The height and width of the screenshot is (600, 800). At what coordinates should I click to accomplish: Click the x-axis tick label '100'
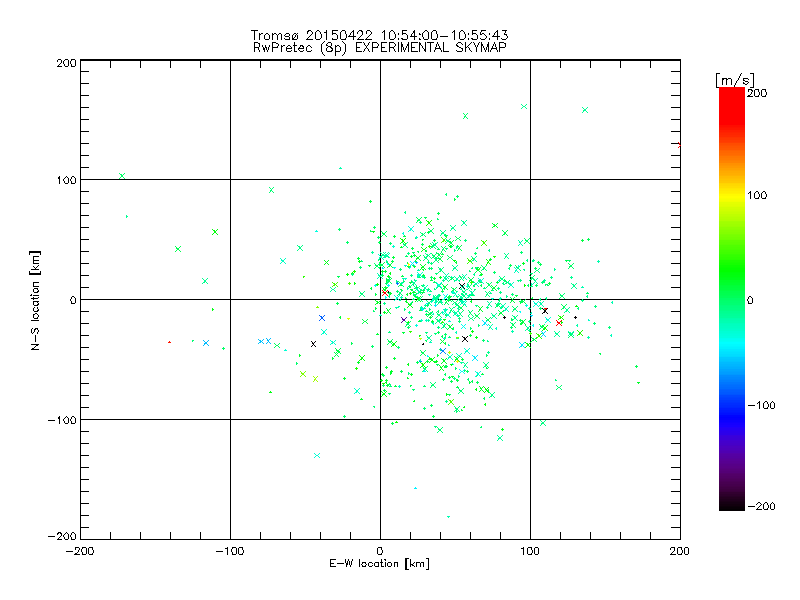pyautogui.click(x=530, y=551)
